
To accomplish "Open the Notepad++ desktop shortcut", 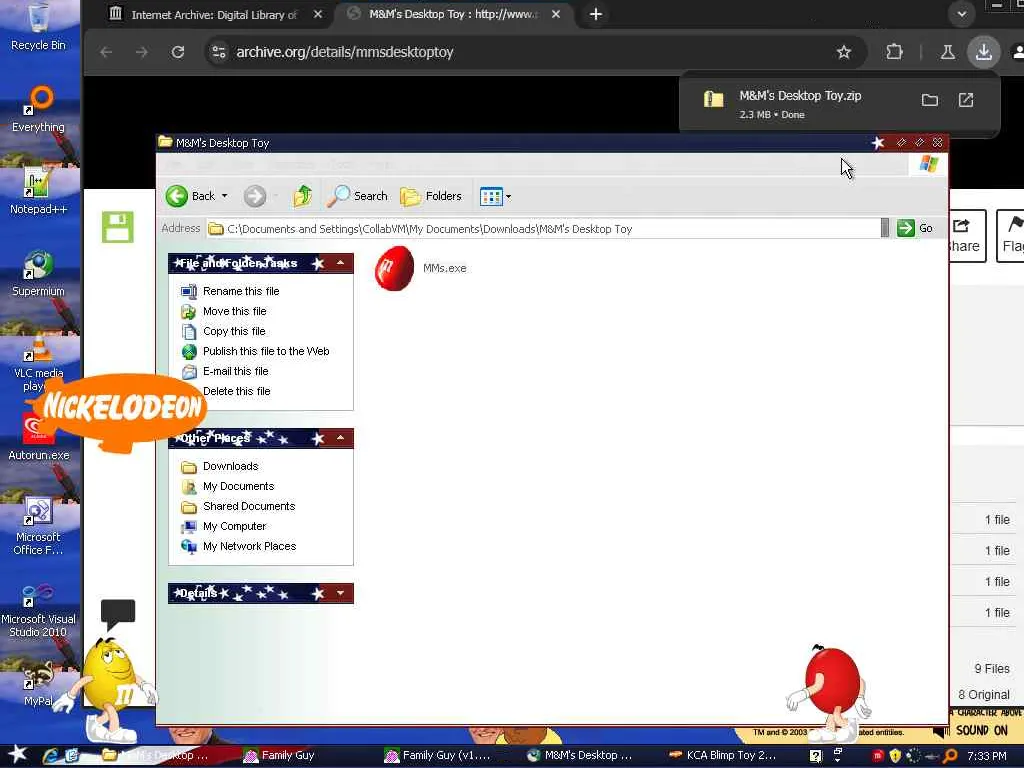I will [39, 191].
